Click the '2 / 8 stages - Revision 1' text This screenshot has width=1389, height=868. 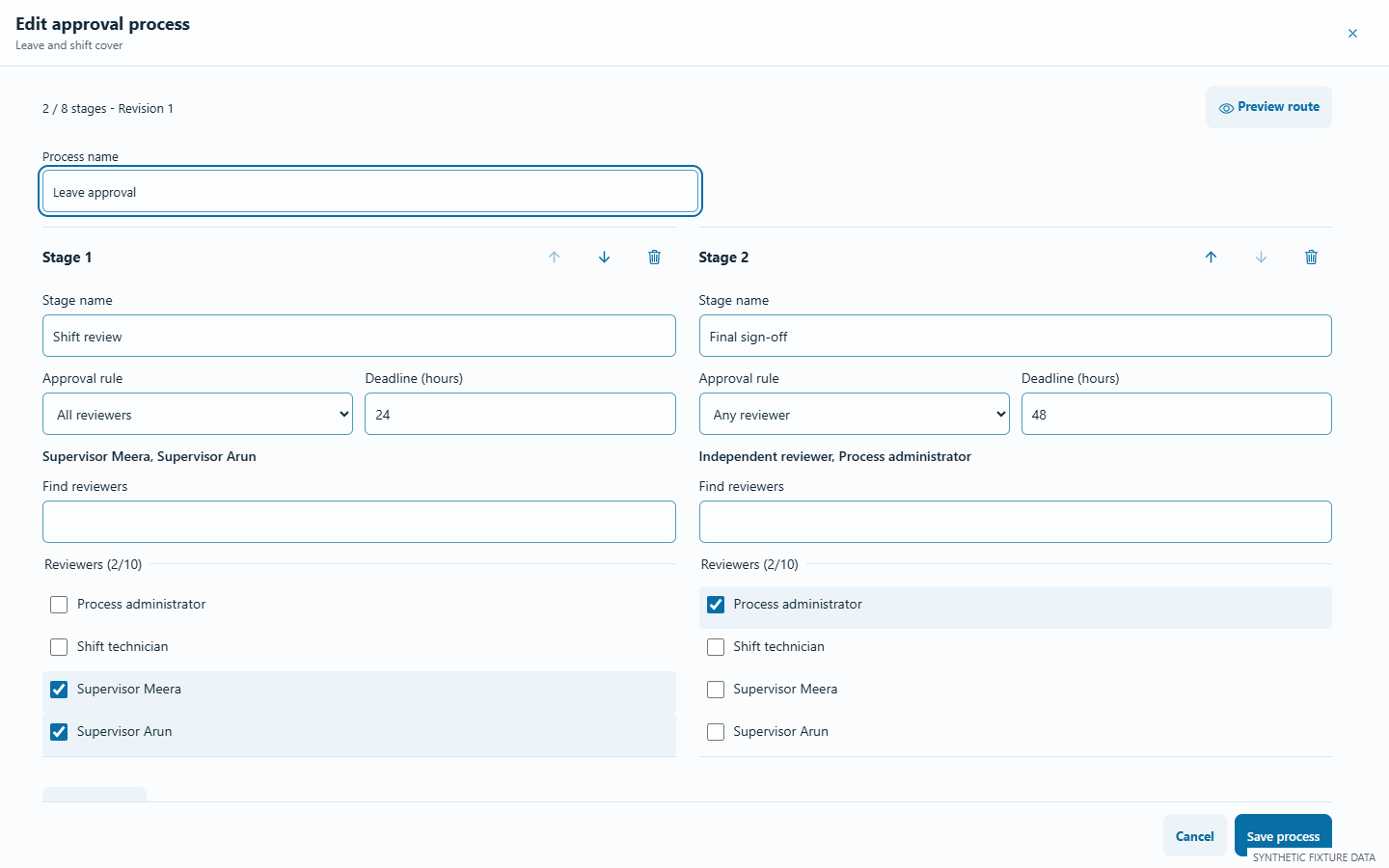point(108,109)
